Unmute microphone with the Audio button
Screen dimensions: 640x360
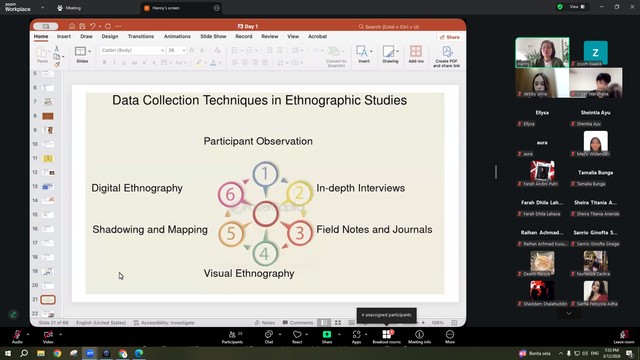[17, 337]
